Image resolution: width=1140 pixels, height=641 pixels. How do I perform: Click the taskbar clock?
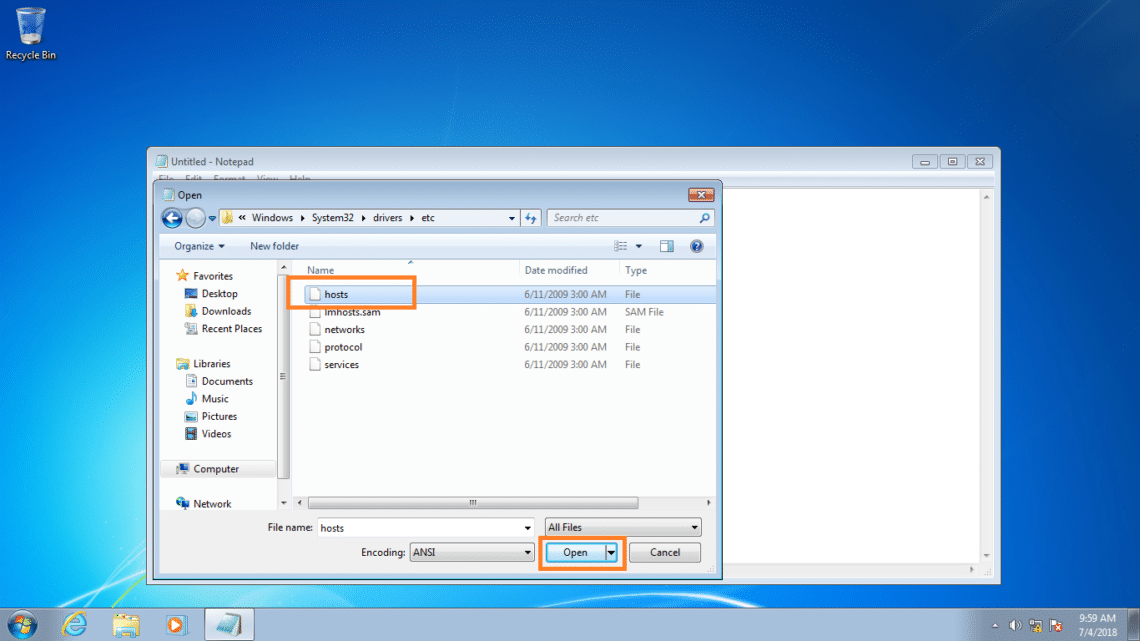click(1097, 625)
